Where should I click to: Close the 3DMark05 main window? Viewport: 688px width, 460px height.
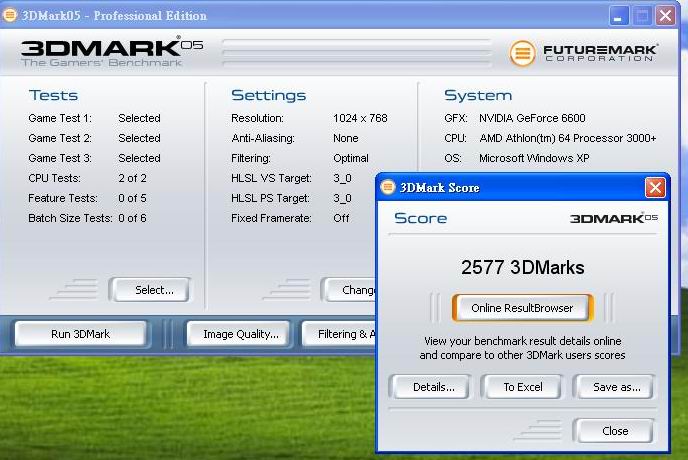pyautogui.click(x=666, y=16)
